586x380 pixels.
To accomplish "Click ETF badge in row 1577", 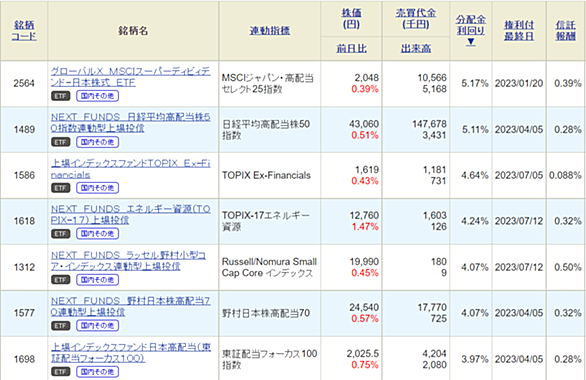I will tap(61, 326).
